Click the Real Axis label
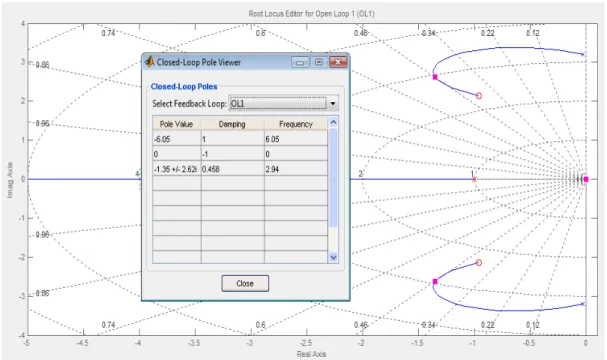Screen dimensions: 607x360 312,354
